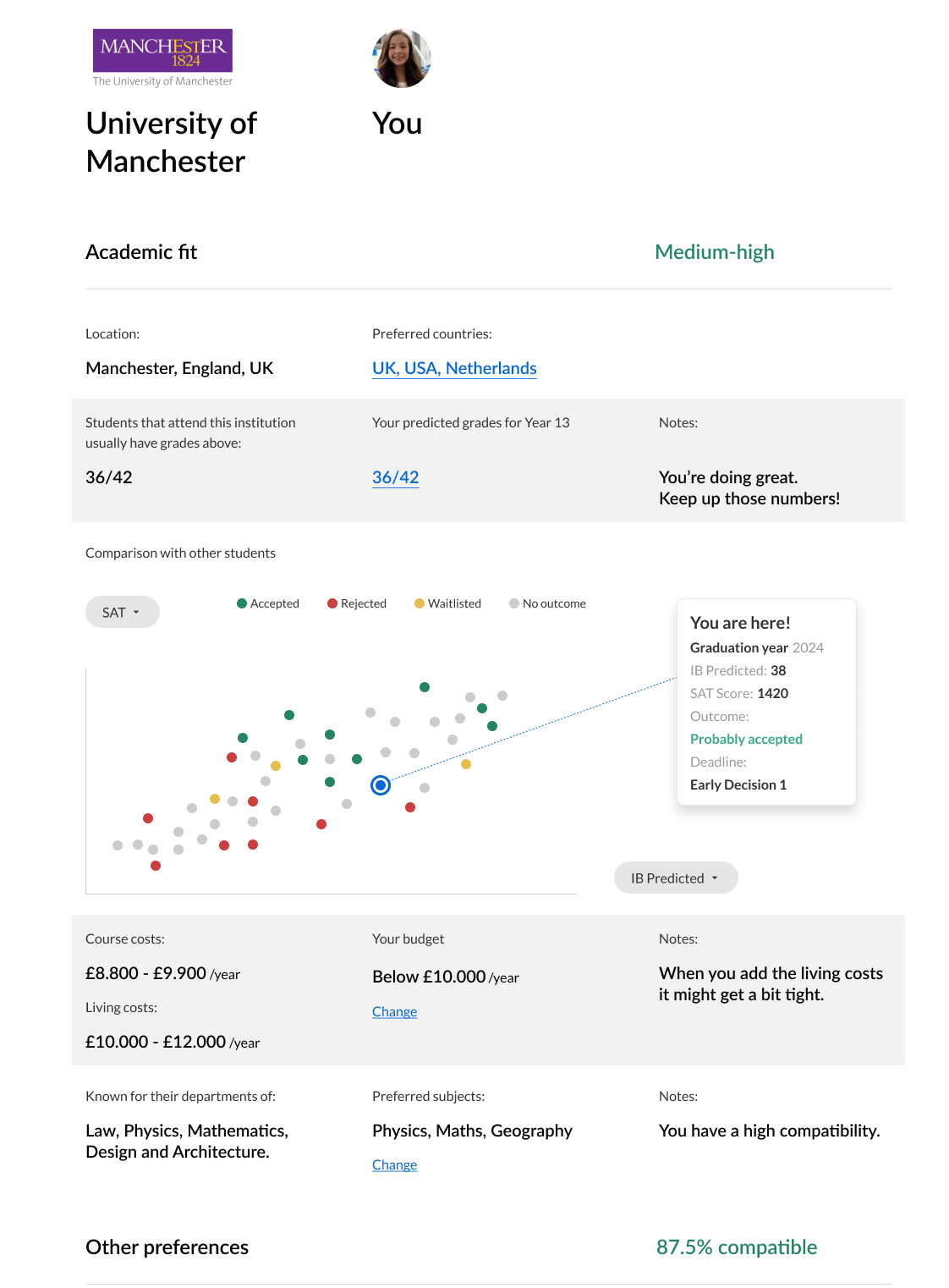Click the You are here tooltip card
Screen dimensions: 949x1288
click(766, 702)
